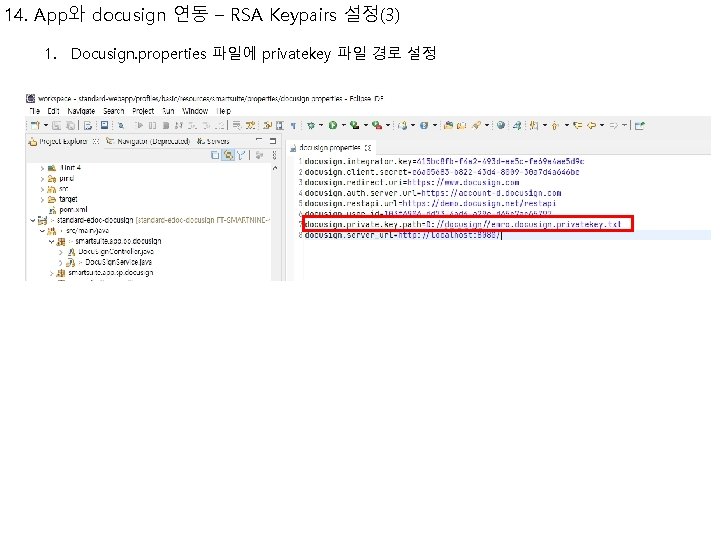Collapse the standard-edoc-docusign project
720x540 pixels.
point(33,220)
